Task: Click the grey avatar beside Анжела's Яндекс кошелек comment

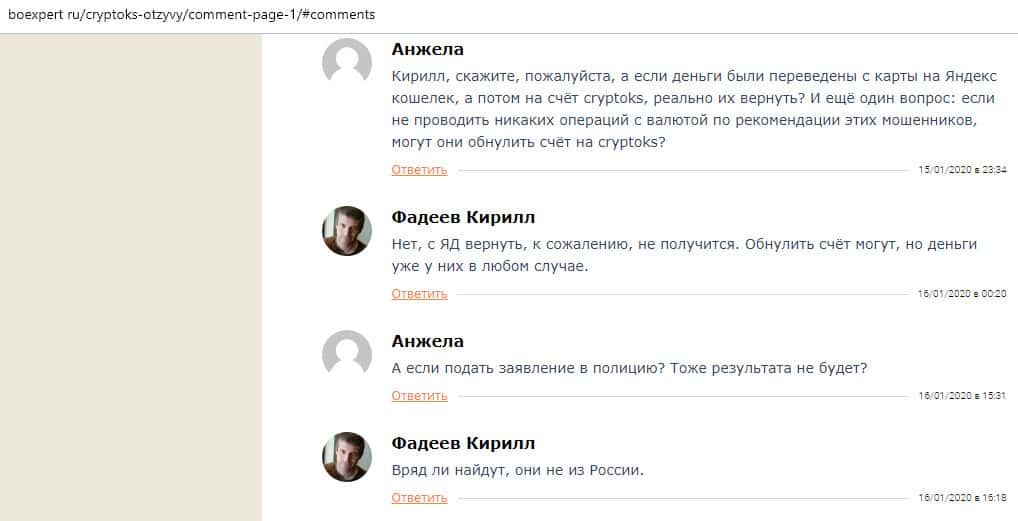Action: [347, 63]
